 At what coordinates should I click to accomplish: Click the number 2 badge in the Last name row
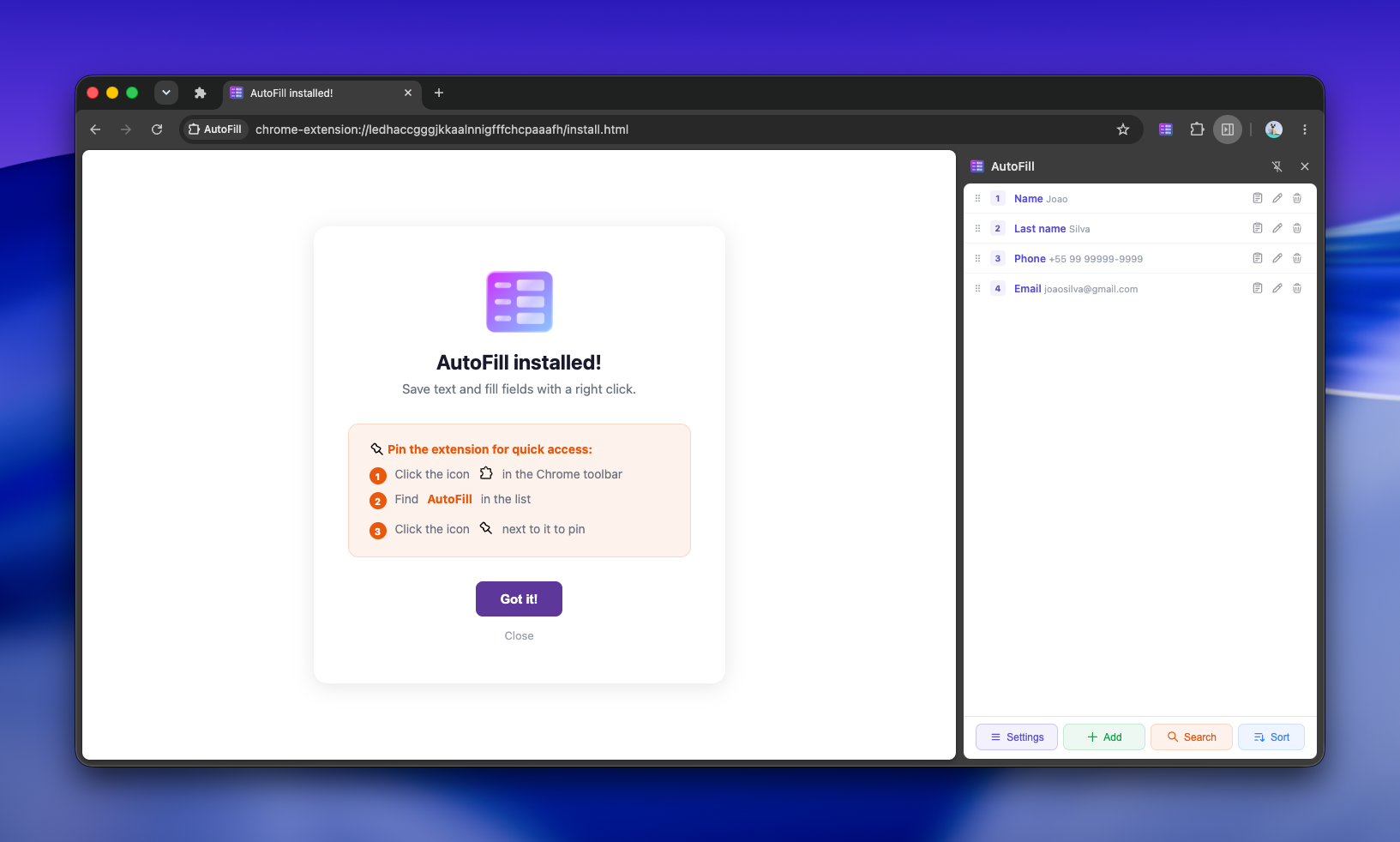[998, 228]
